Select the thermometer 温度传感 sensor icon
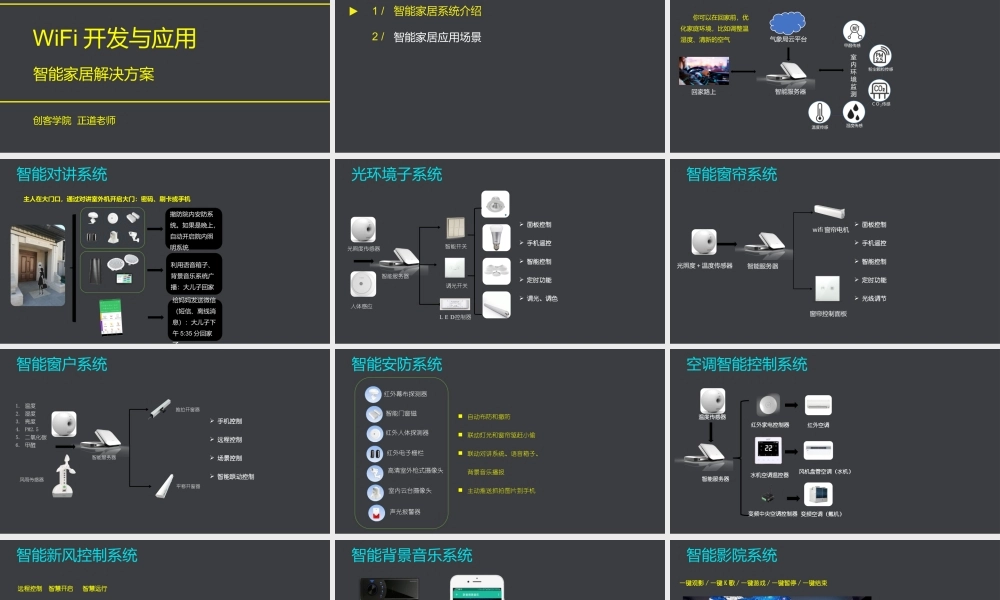1000x600 pixels. coord(820,112)
